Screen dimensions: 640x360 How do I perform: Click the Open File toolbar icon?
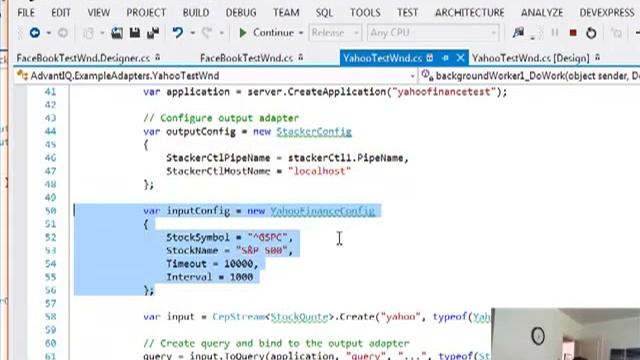click(x=117, y=33)
